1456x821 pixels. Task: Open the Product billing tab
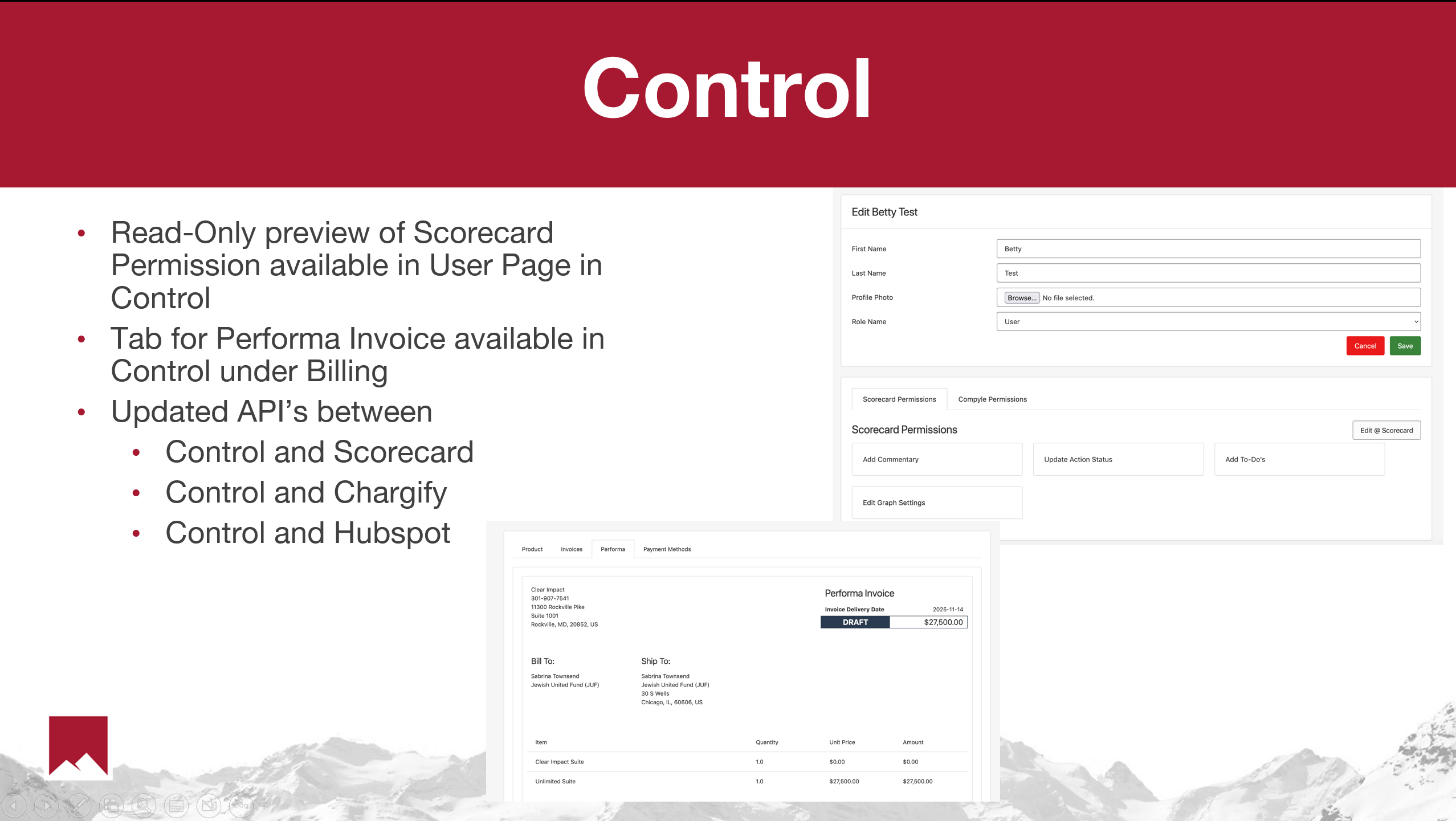tap(532, 549)
